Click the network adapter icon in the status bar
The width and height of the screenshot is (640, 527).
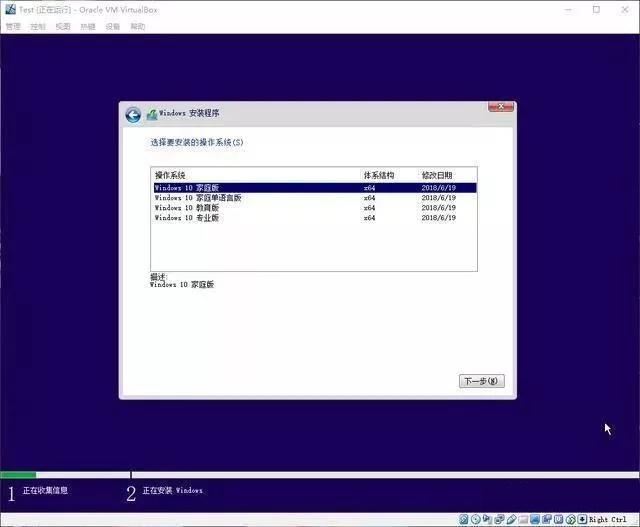pos(499,519)
